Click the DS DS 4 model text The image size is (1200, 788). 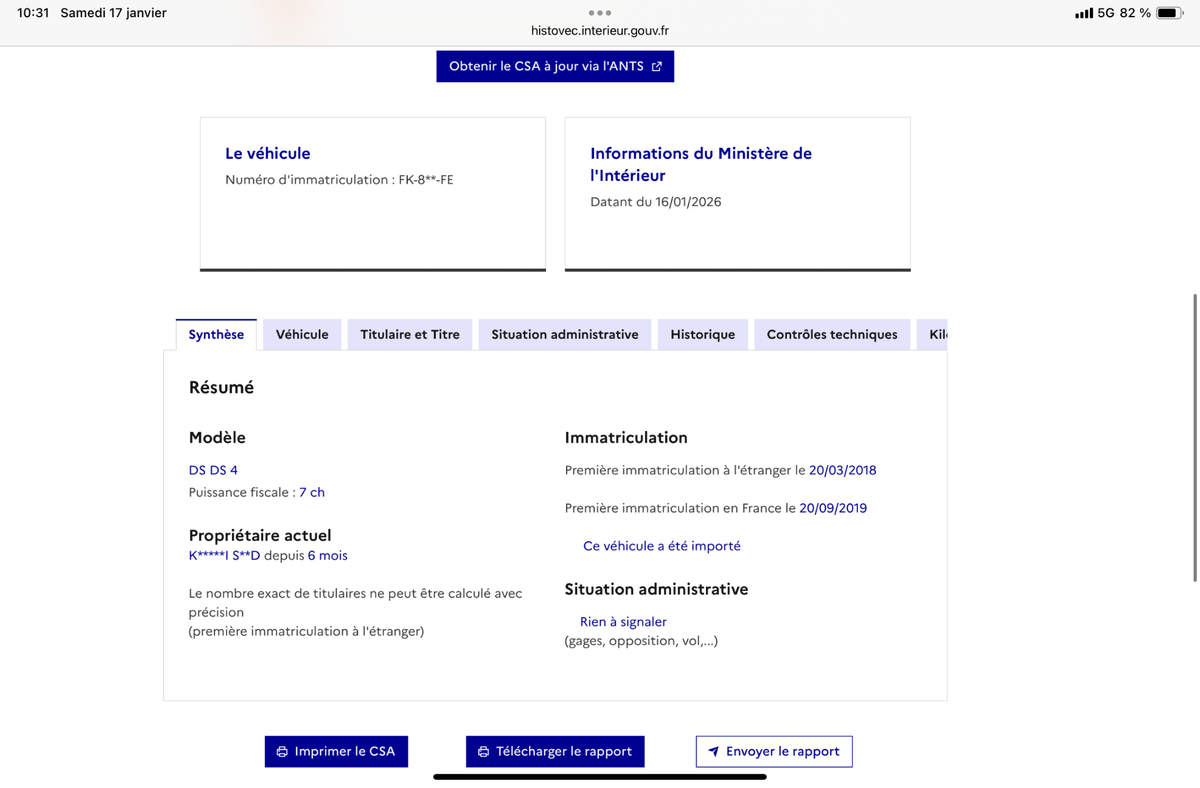[x=213, y=470]
